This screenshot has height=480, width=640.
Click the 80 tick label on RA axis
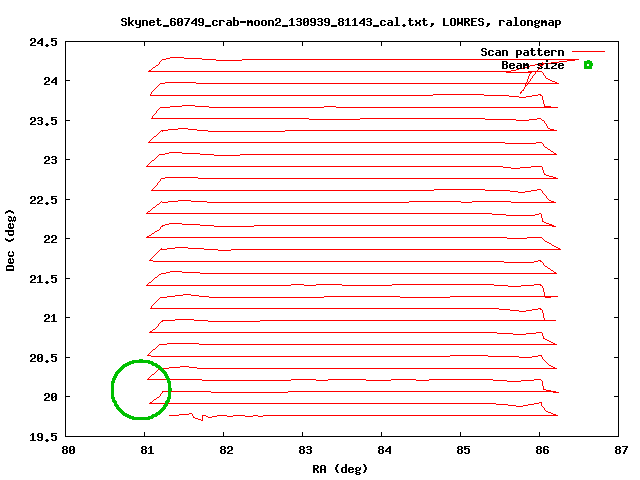[69, 450]
